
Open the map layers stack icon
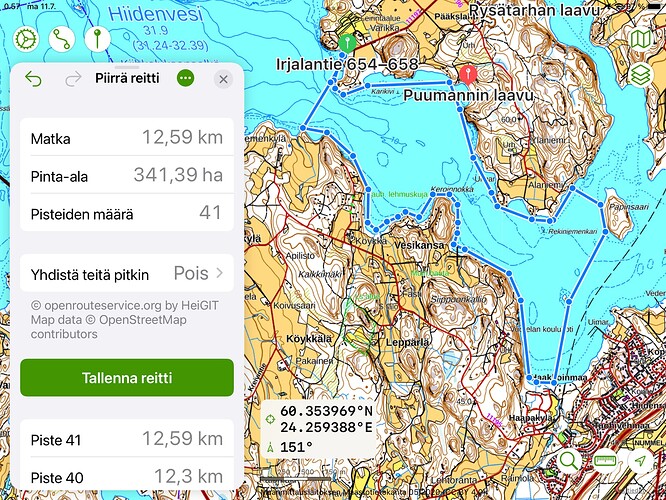641,75
